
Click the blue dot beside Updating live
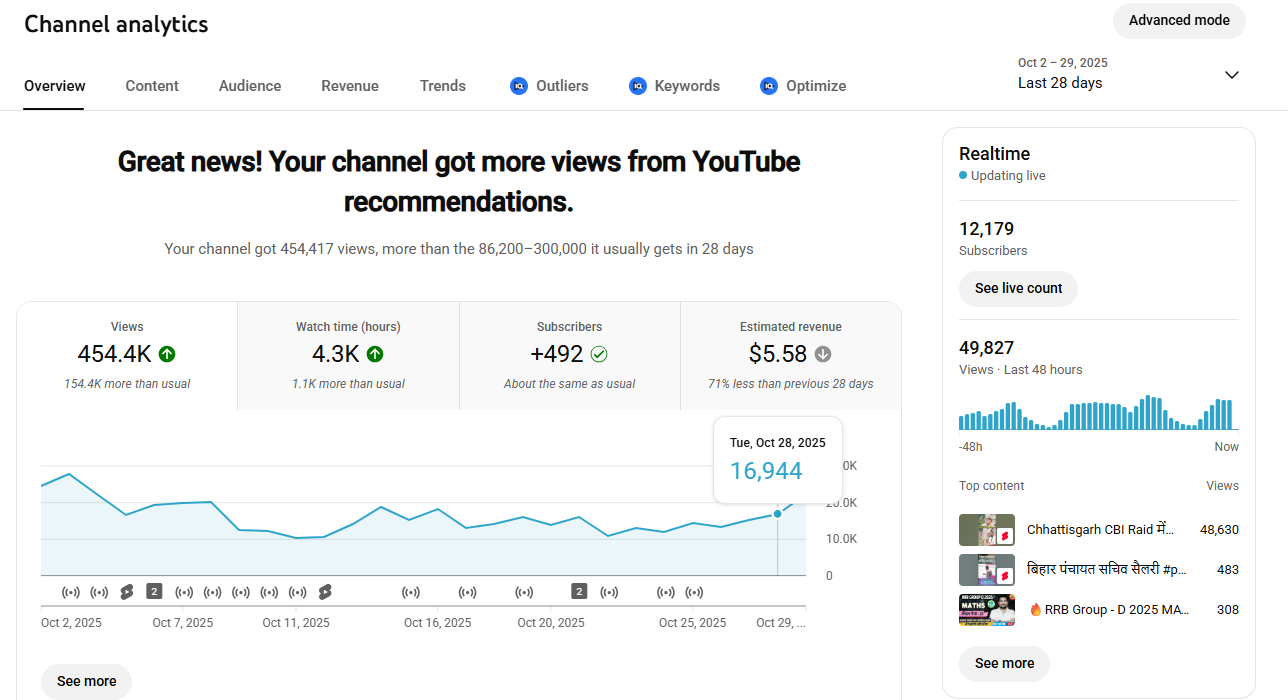963,175
